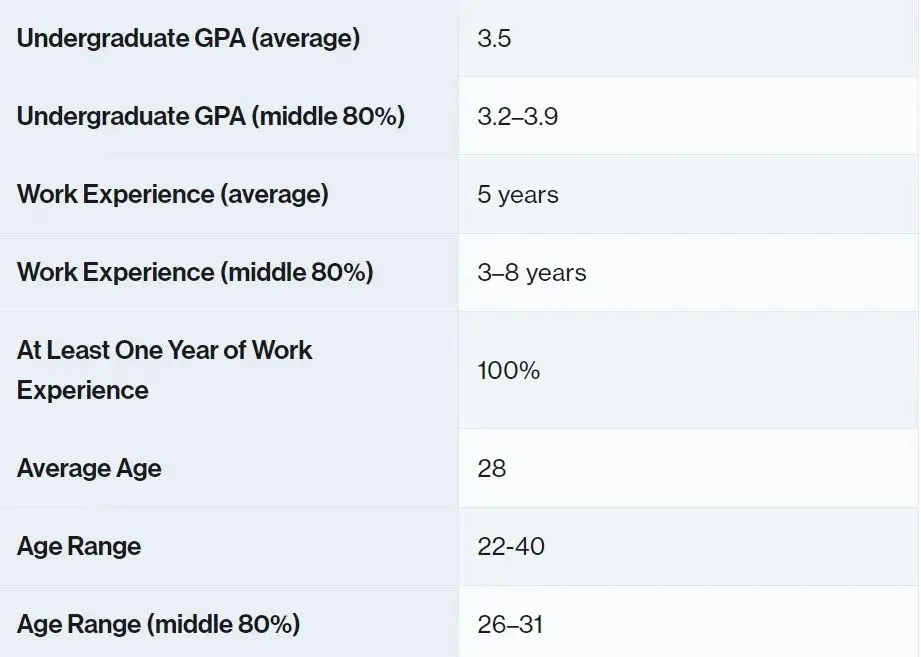Click the word Experience on second label line
The height and width of the screenshot is (657, 921).
(x=83, y=391)
